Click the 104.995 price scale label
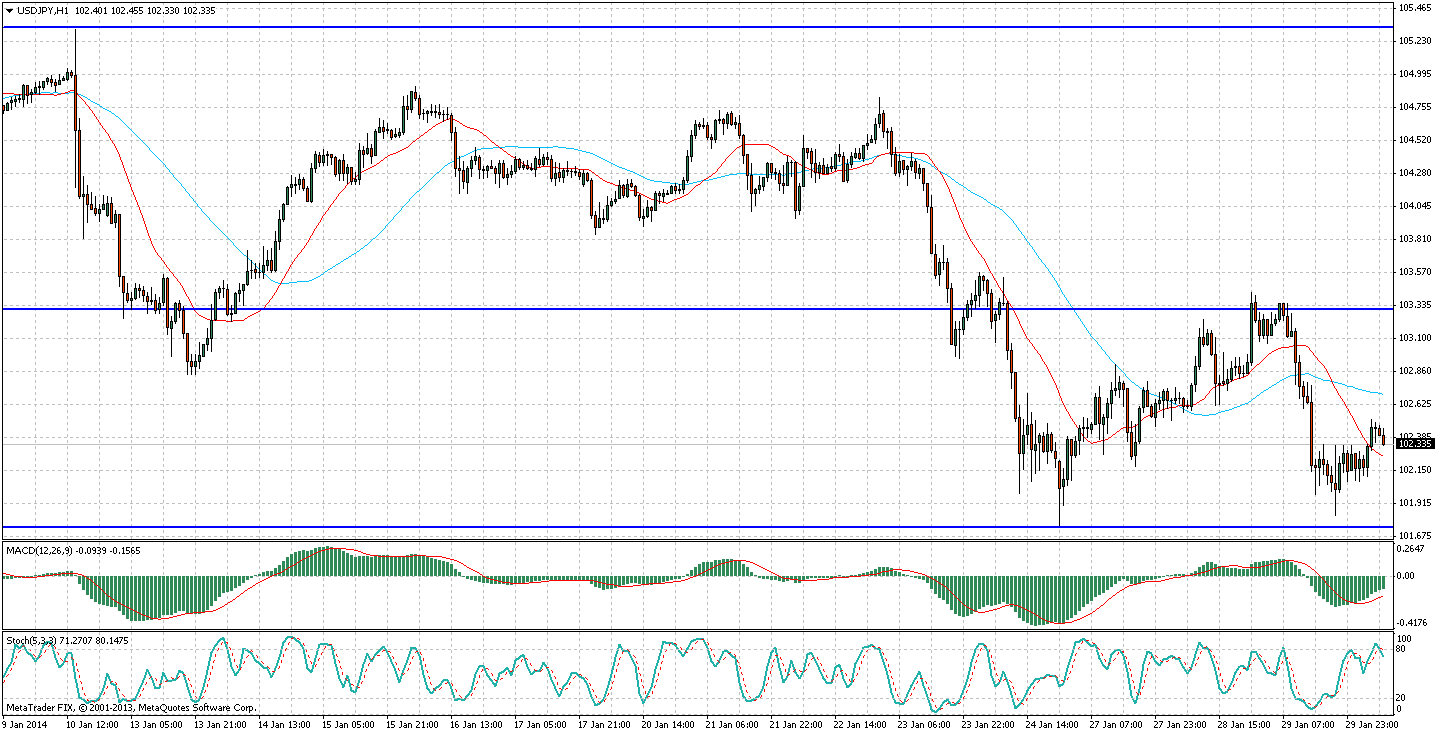Screen dimensions: 1436x733 click(x=1415, y=74)
